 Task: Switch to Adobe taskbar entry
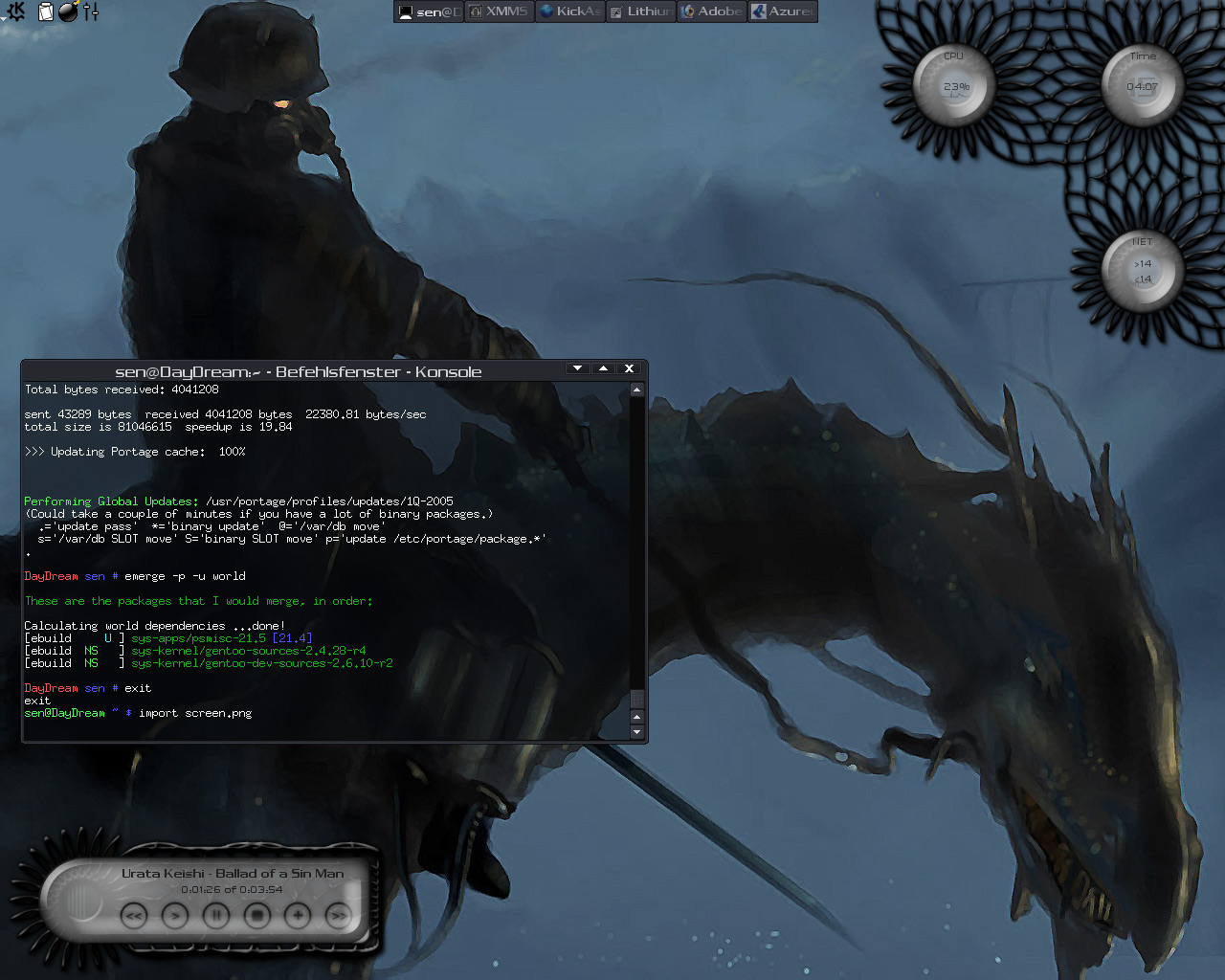712,11
